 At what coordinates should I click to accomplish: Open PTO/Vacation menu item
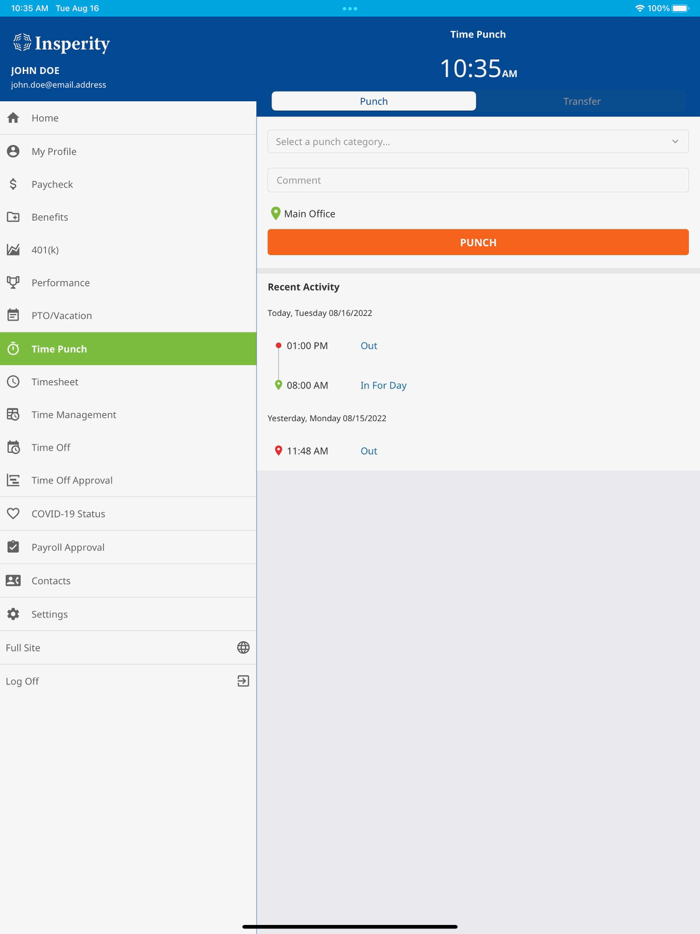pos(128,315)
